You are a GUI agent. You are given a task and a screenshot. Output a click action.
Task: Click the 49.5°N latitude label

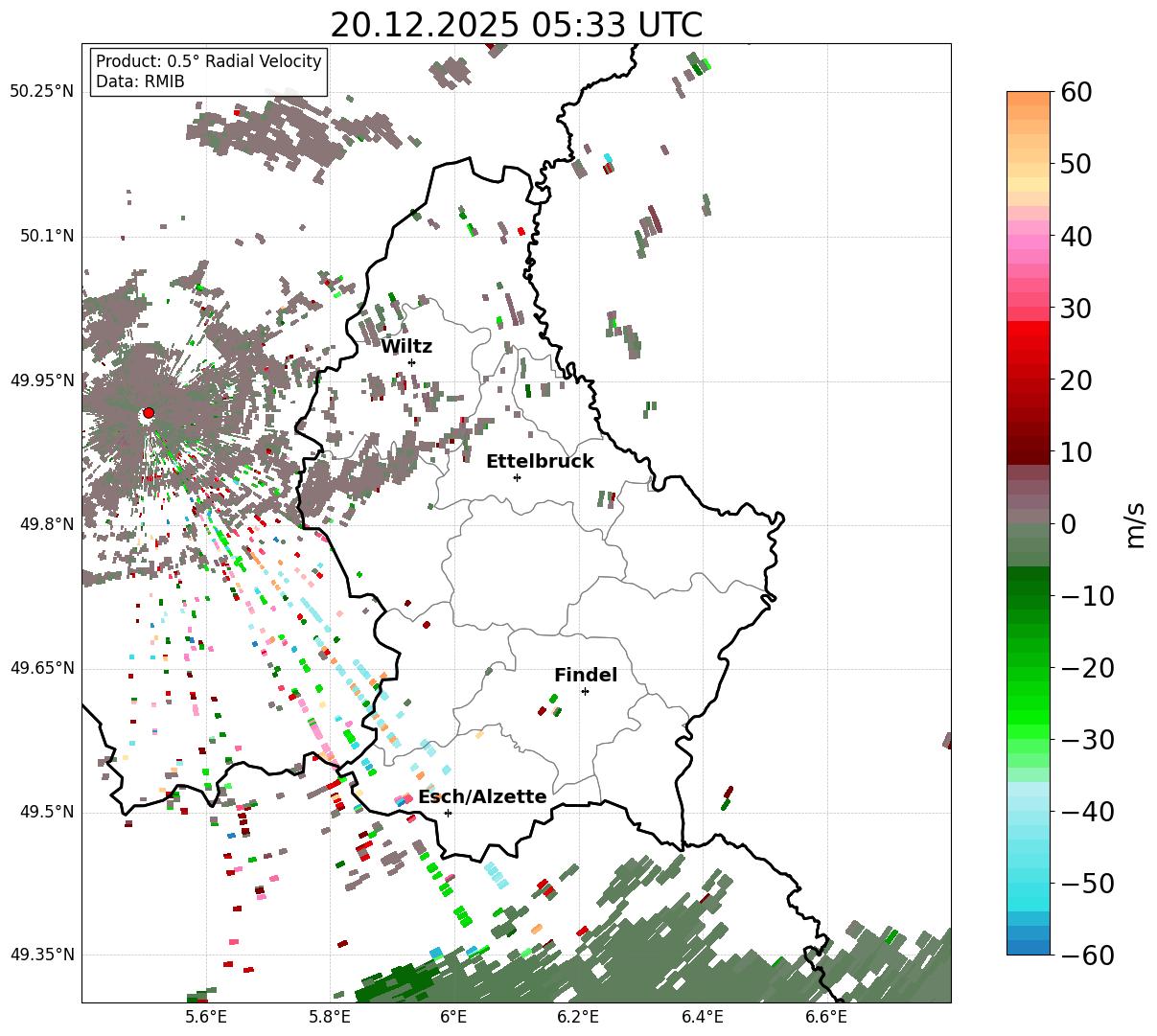pos(46,812)
